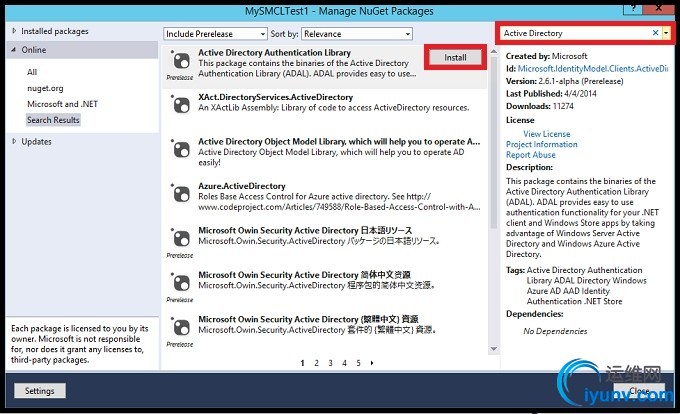Expand the Installed packages section

pyautogui.click(x=14, y=31)
